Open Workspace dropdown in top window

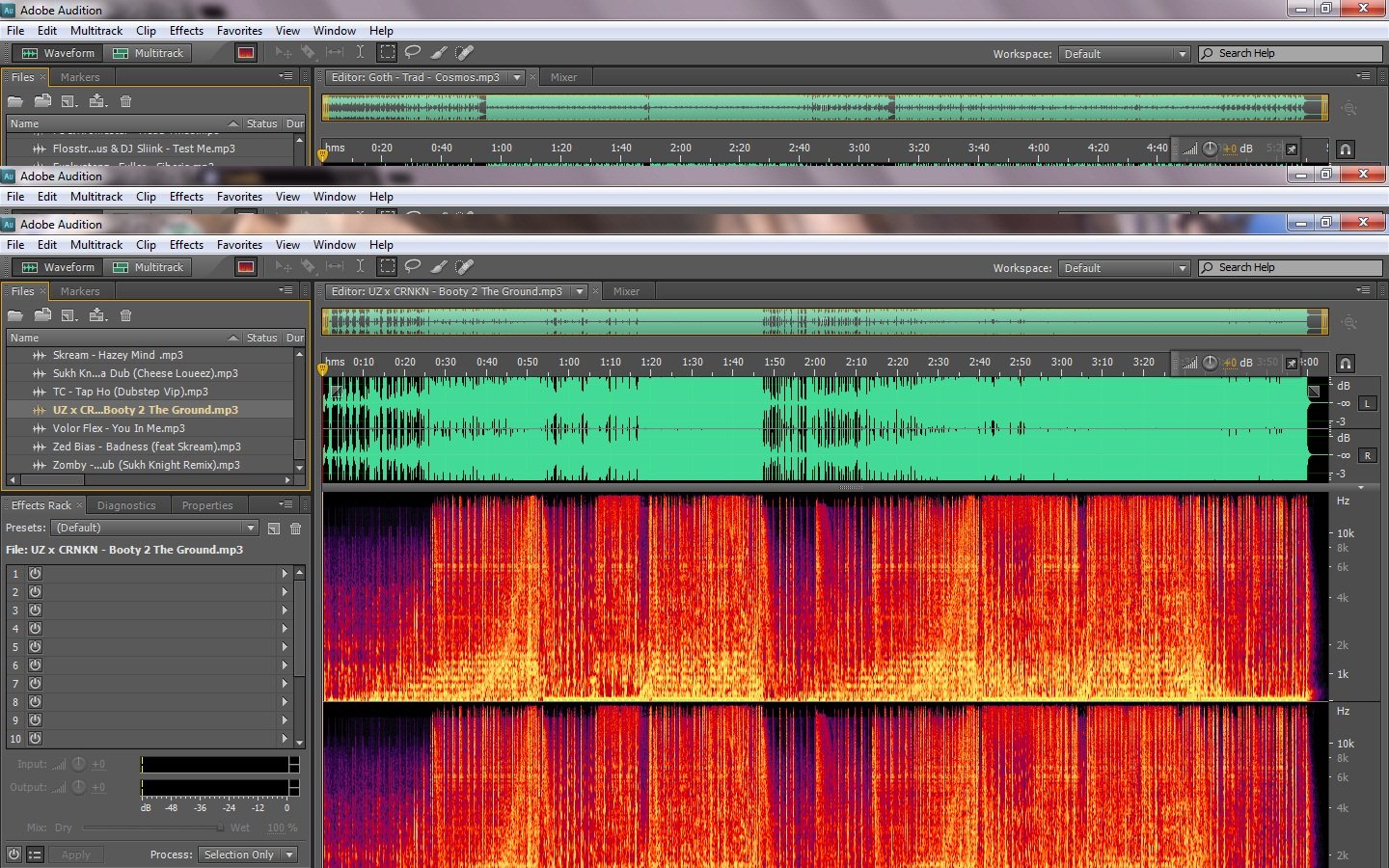pos(1124,54)
